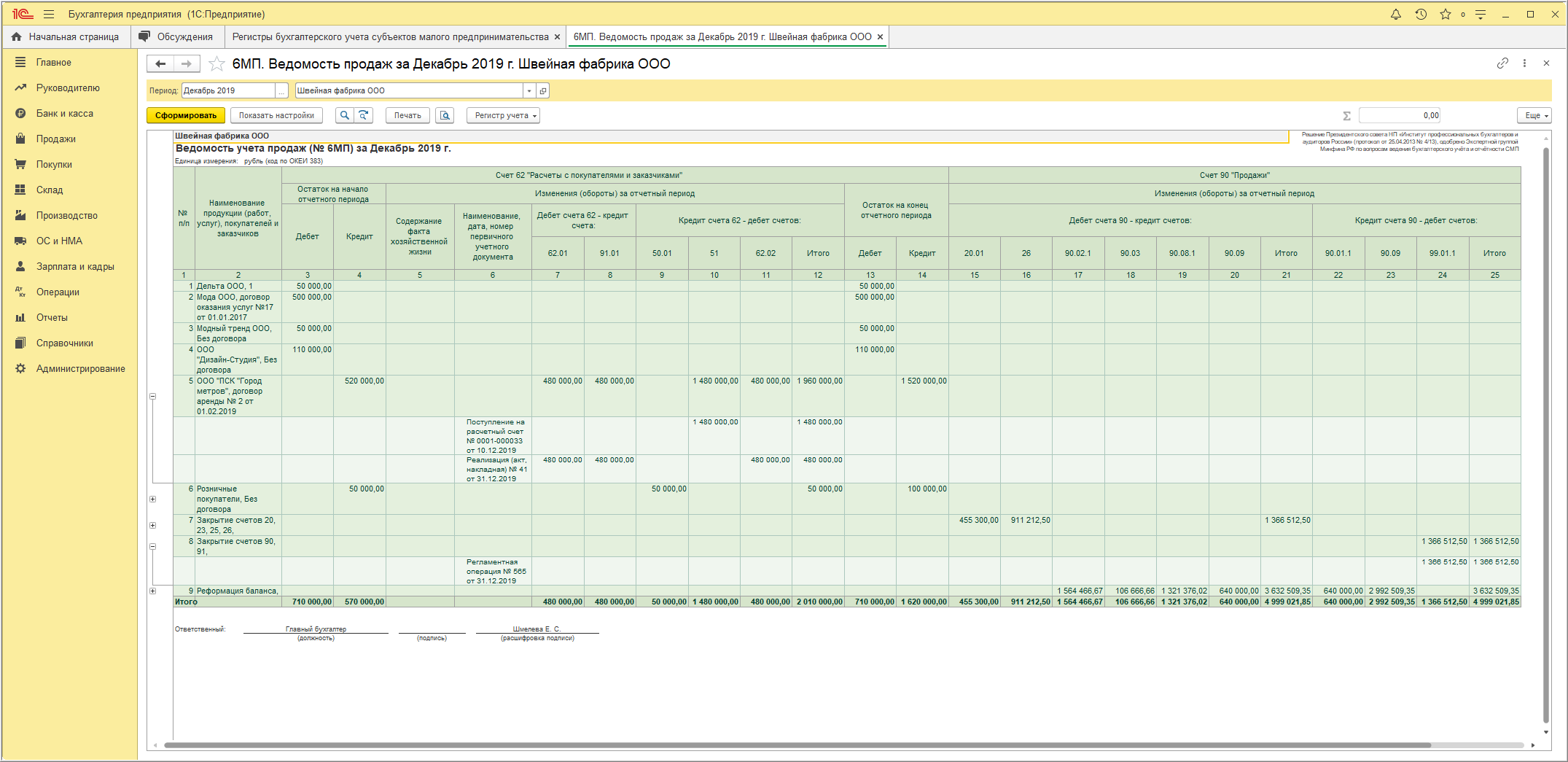Expand organization dropdown arrow
Image resolution: width=1568 pixels, height=762 pixels.
click(x=529, y=90)
